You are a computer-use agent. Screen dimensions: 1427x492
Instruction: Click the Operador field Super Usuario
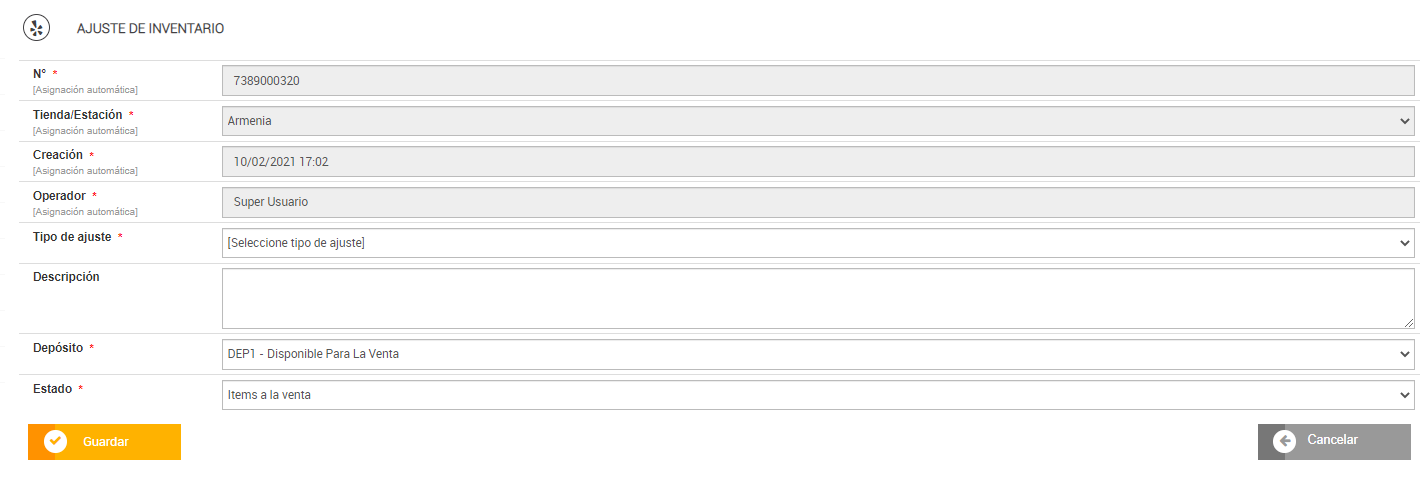pos(817,202)
